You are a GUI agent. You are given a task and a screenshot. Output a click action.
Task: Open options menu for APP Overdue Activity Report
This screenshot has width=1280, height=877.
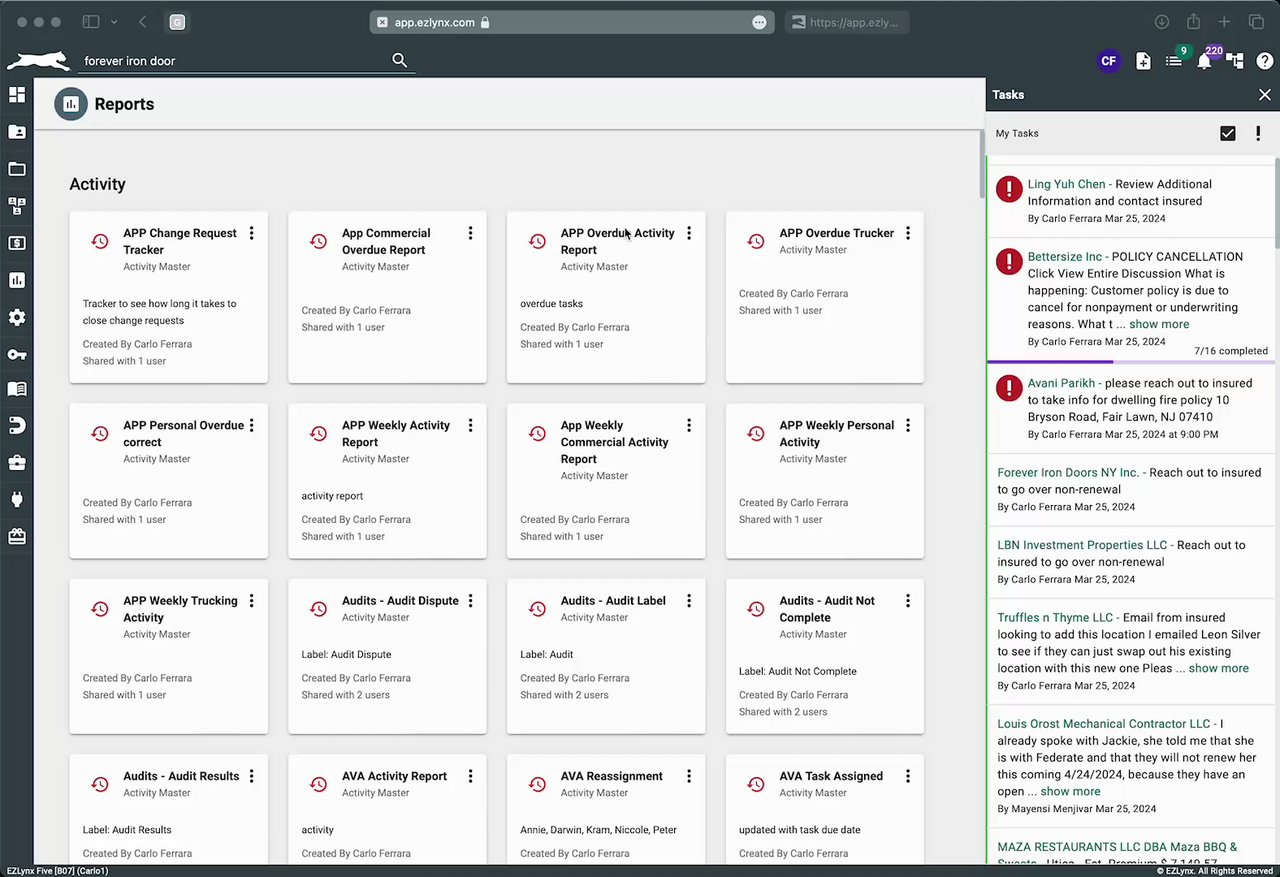pos(689,233)
